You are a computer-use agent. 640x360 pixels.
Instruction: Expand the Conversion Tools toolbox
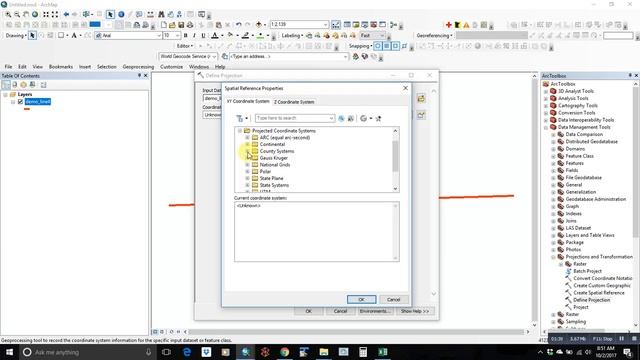546,113
